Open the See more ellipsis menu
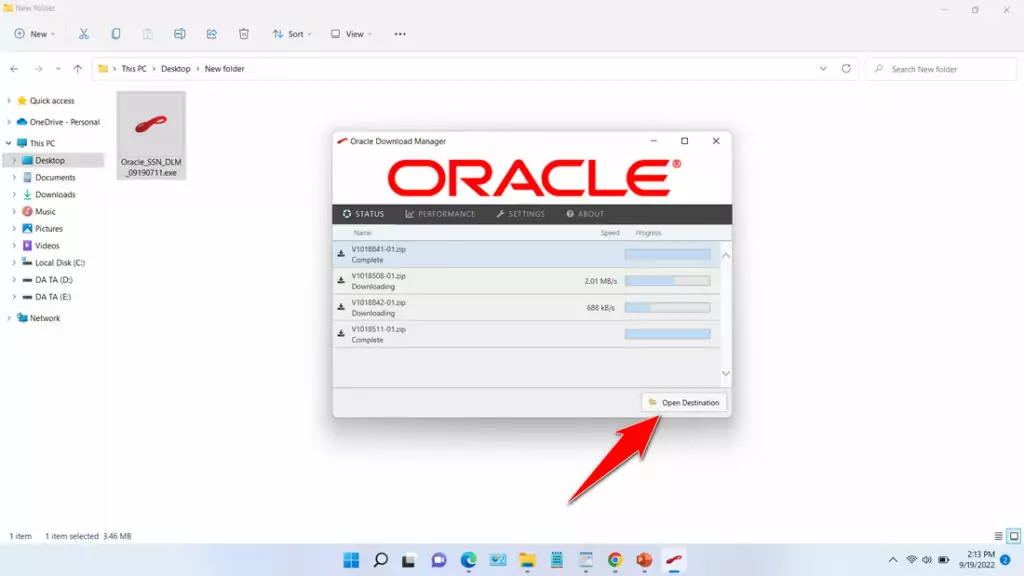This screenshot has height=576, width=1024. (x=400, y=34)
